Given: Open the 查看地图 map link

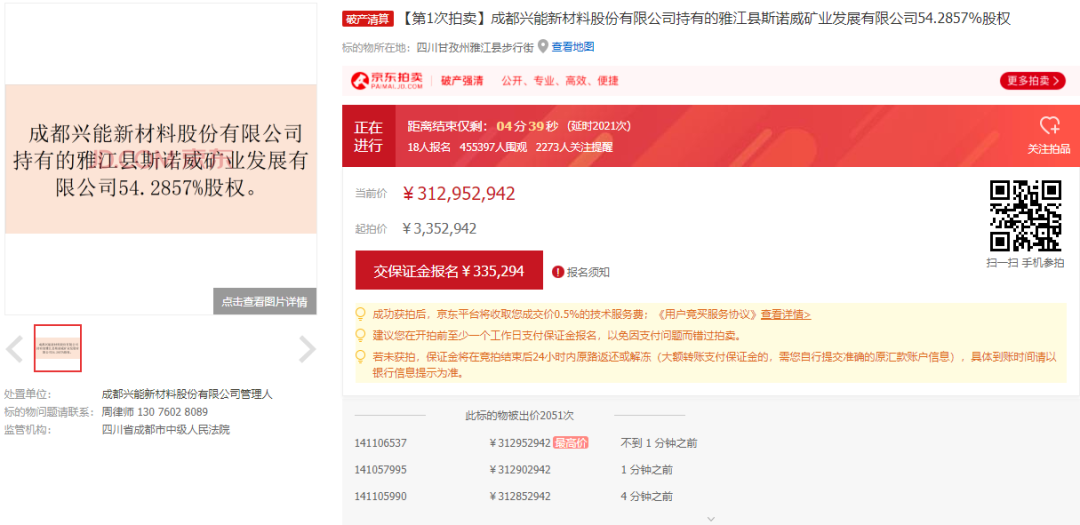Looking at the screenshot, I should pyautogui.click(x=573, y=47).
